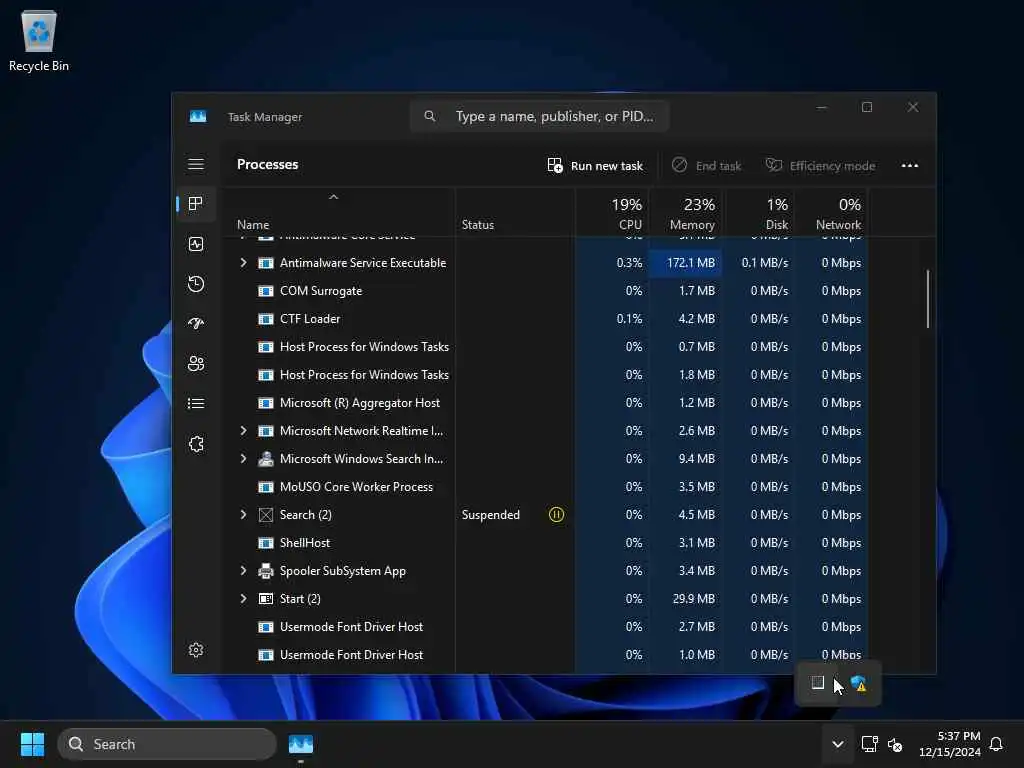Select MoUSO Core Worker Process row
This screenshot has width=1024, height=768.
pyautogui.click(x=545, y=487)
